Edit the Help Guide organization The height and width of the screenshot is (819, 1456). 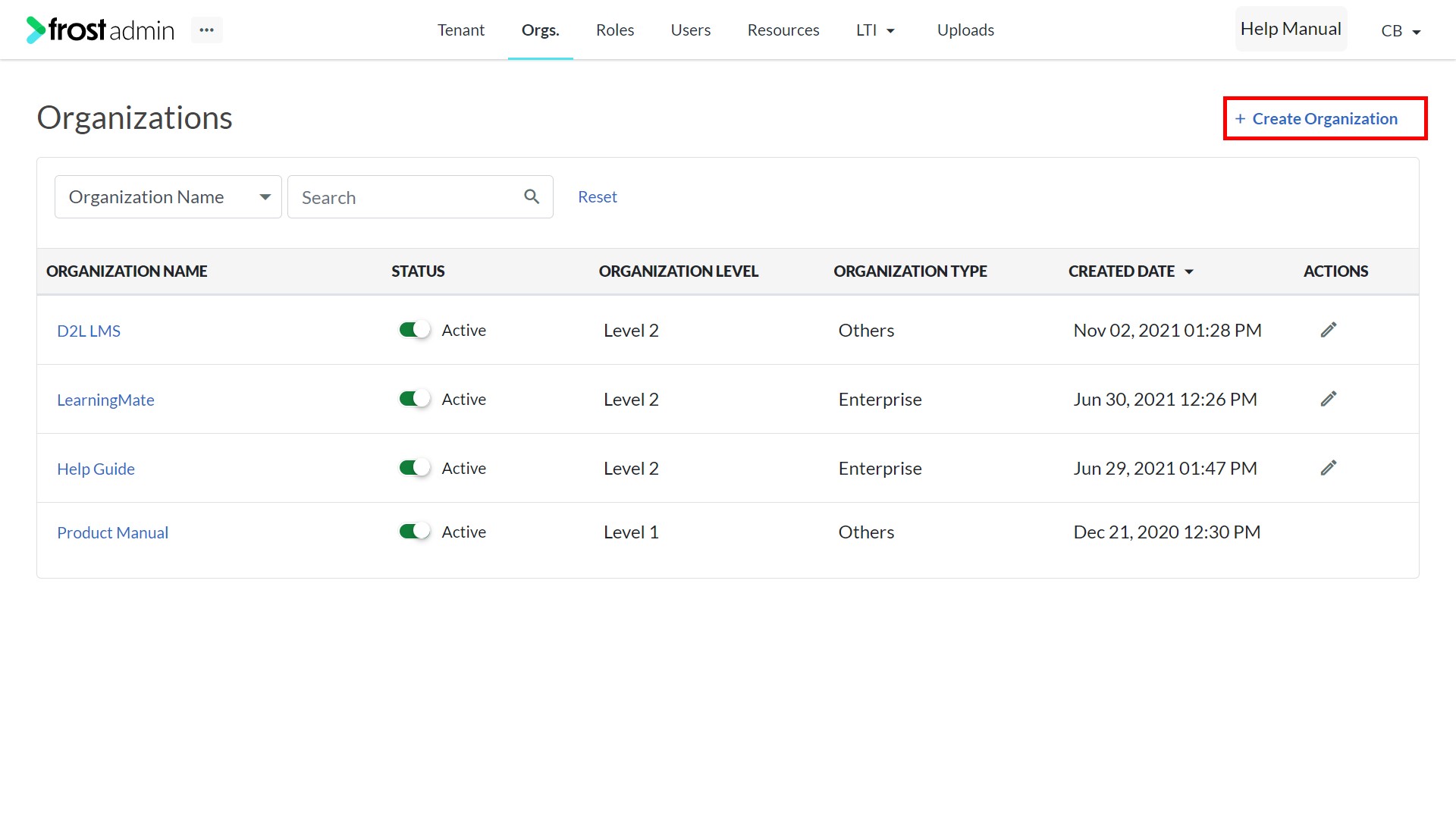pyautogui.click(x=1328, y=468)
